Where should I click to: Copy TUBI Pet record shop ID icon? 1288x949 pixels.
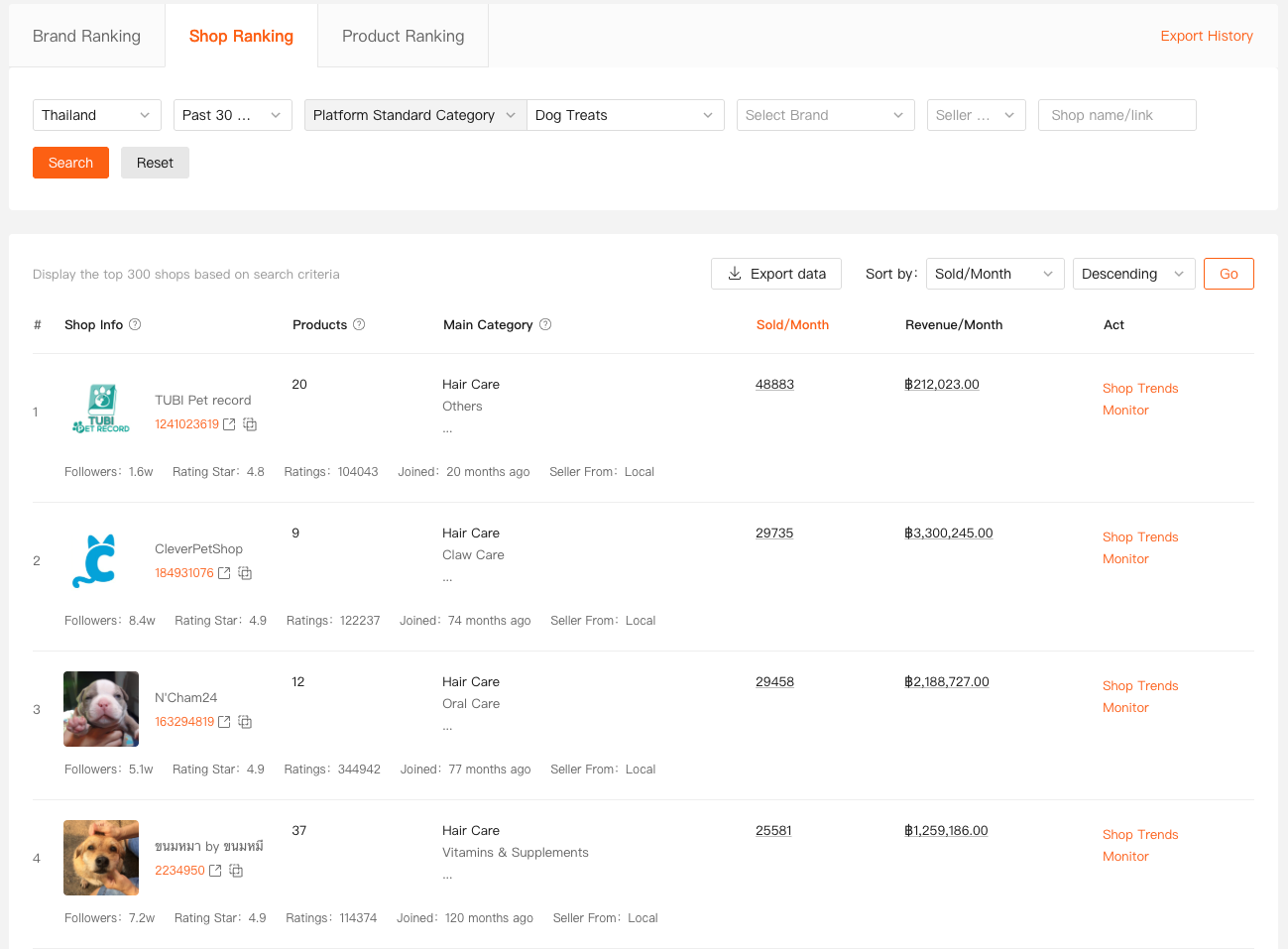coord(250,424)
